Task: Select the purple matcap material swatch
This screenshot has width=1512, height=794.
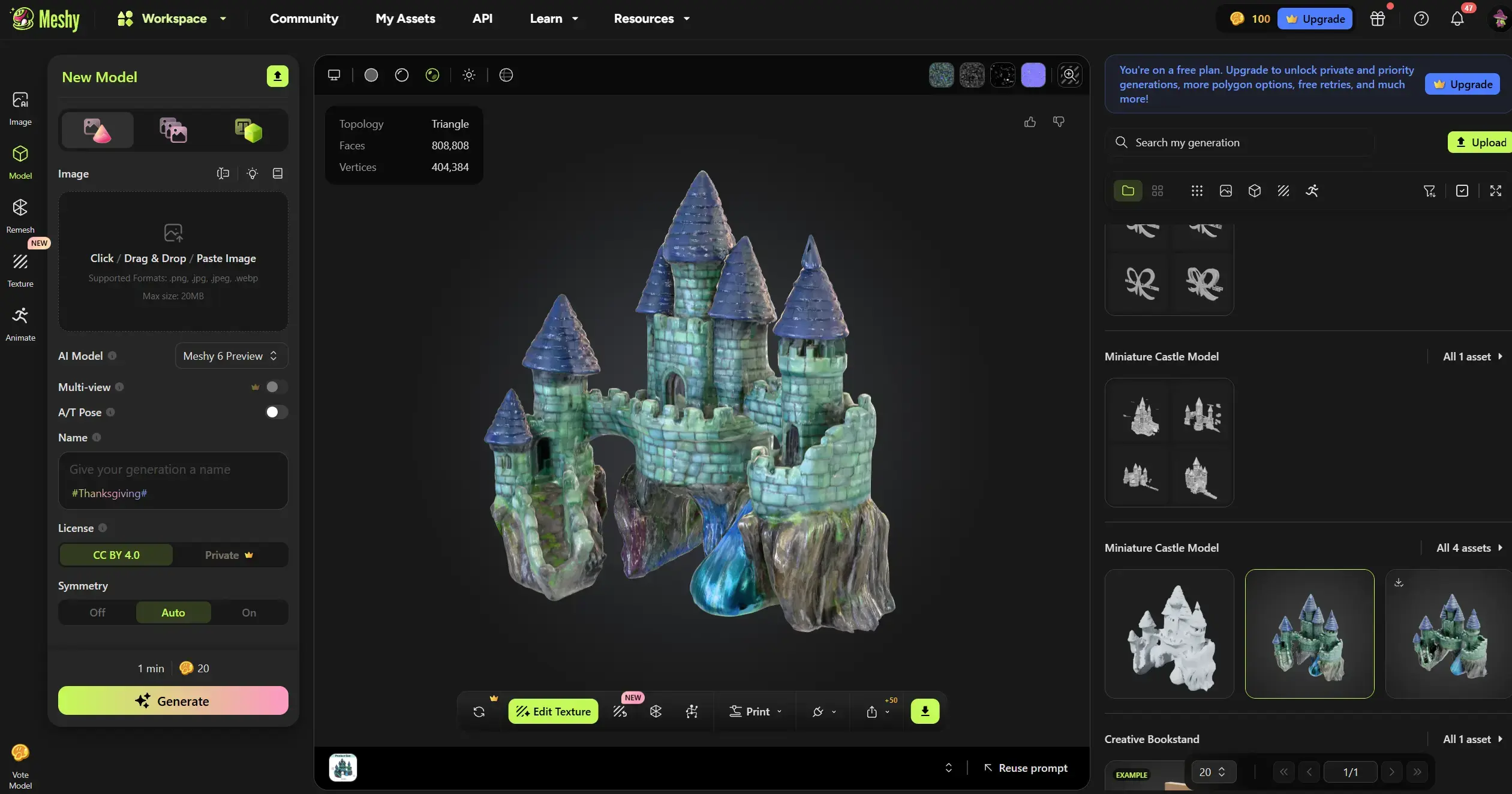Action: [1034, 74]
